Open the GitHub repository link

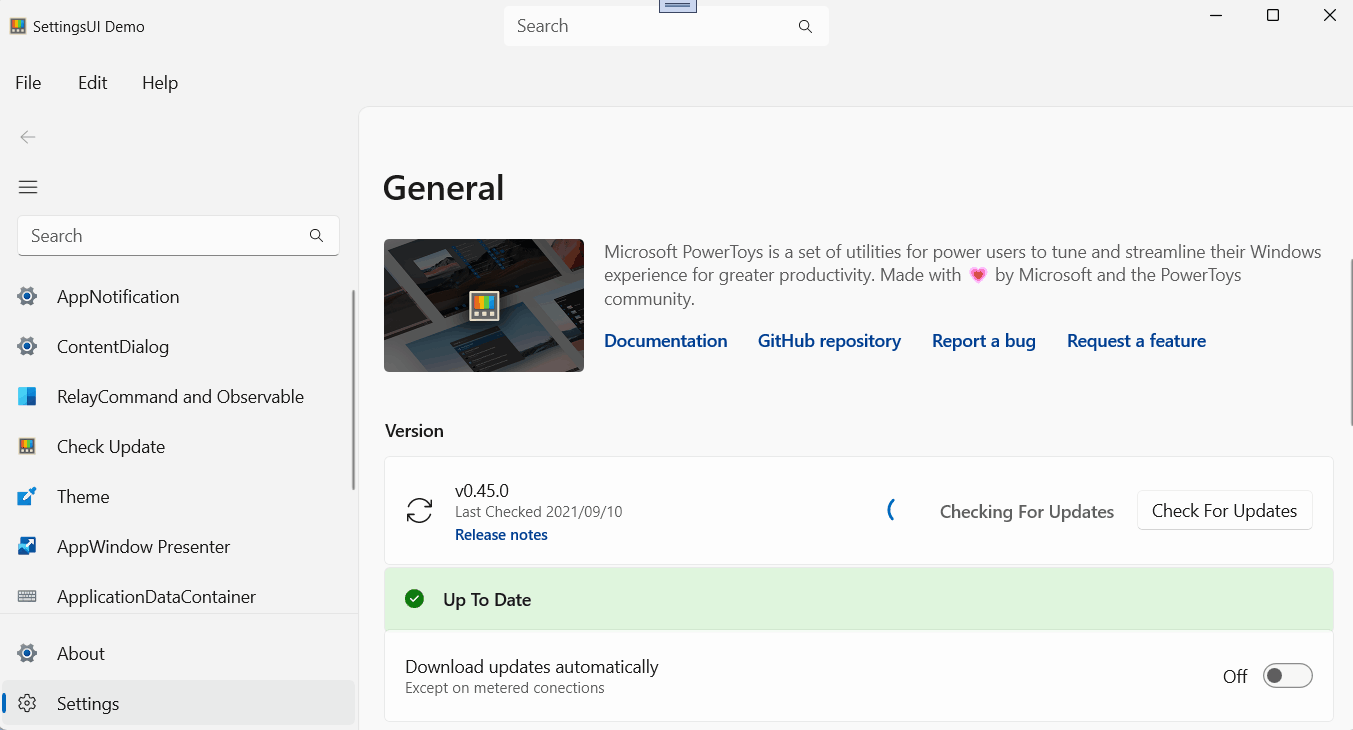pyautogui.click(x=829, y=341)
